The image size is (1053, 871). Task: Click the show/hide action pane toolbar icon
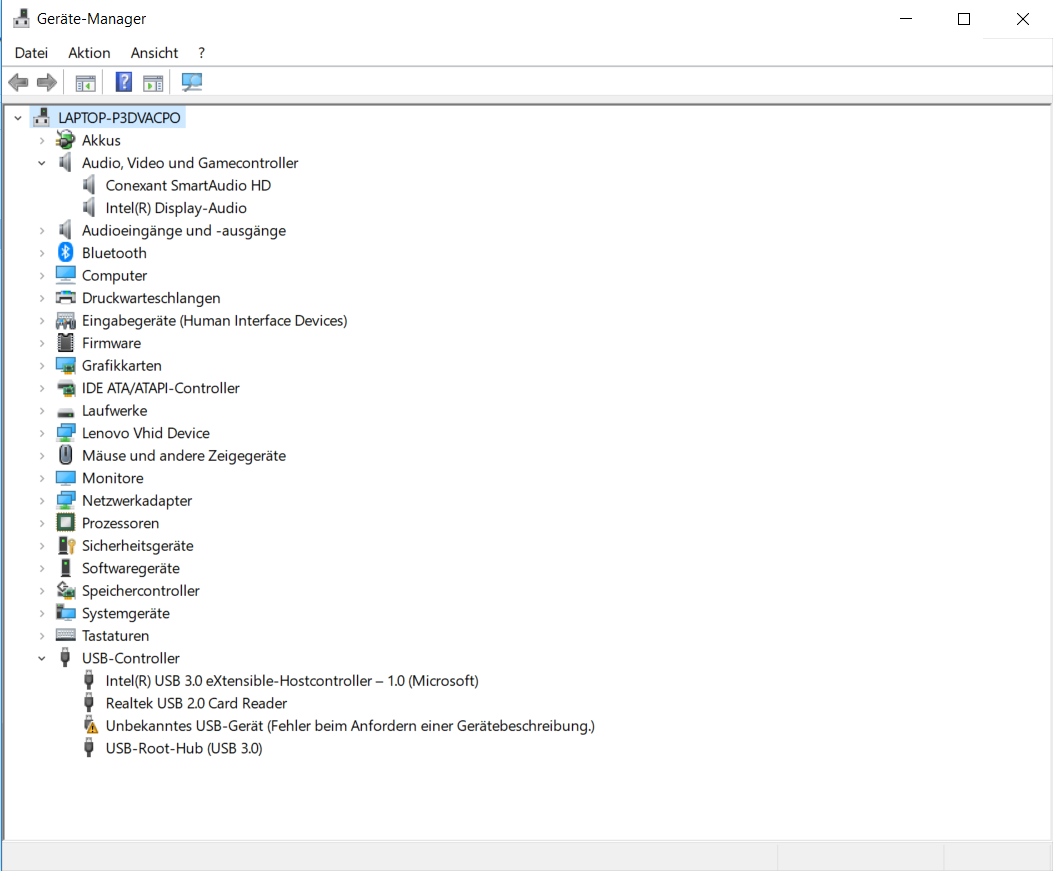[153, 82]
